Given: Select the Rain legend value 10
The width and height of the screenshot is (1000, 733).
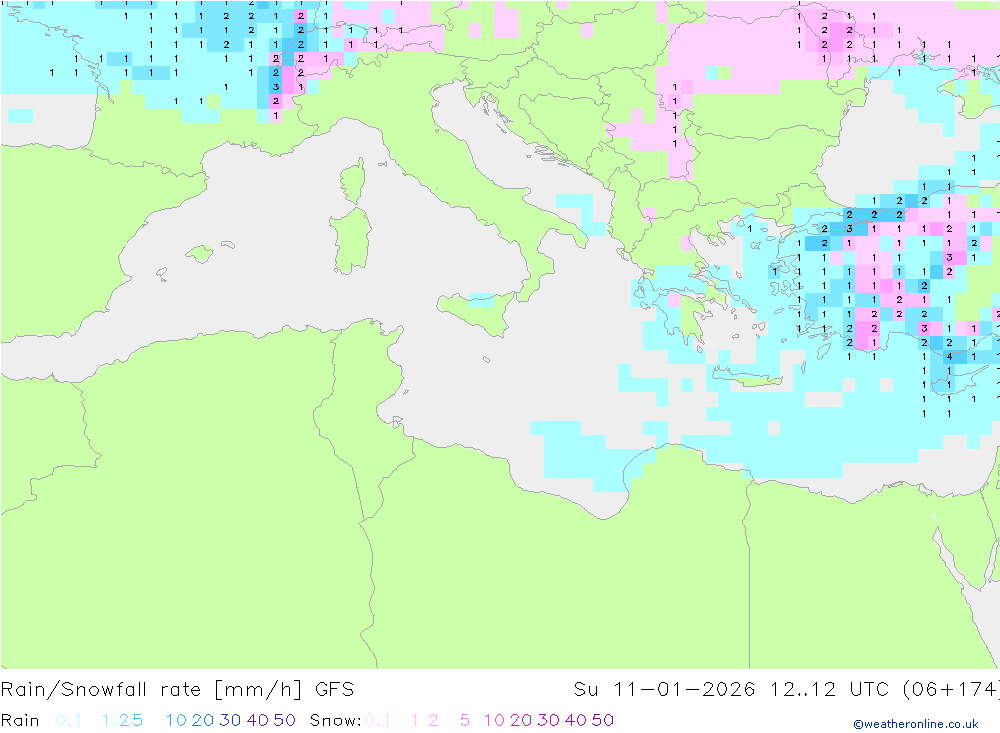Looking at the screenshot, I should point(176,720).
